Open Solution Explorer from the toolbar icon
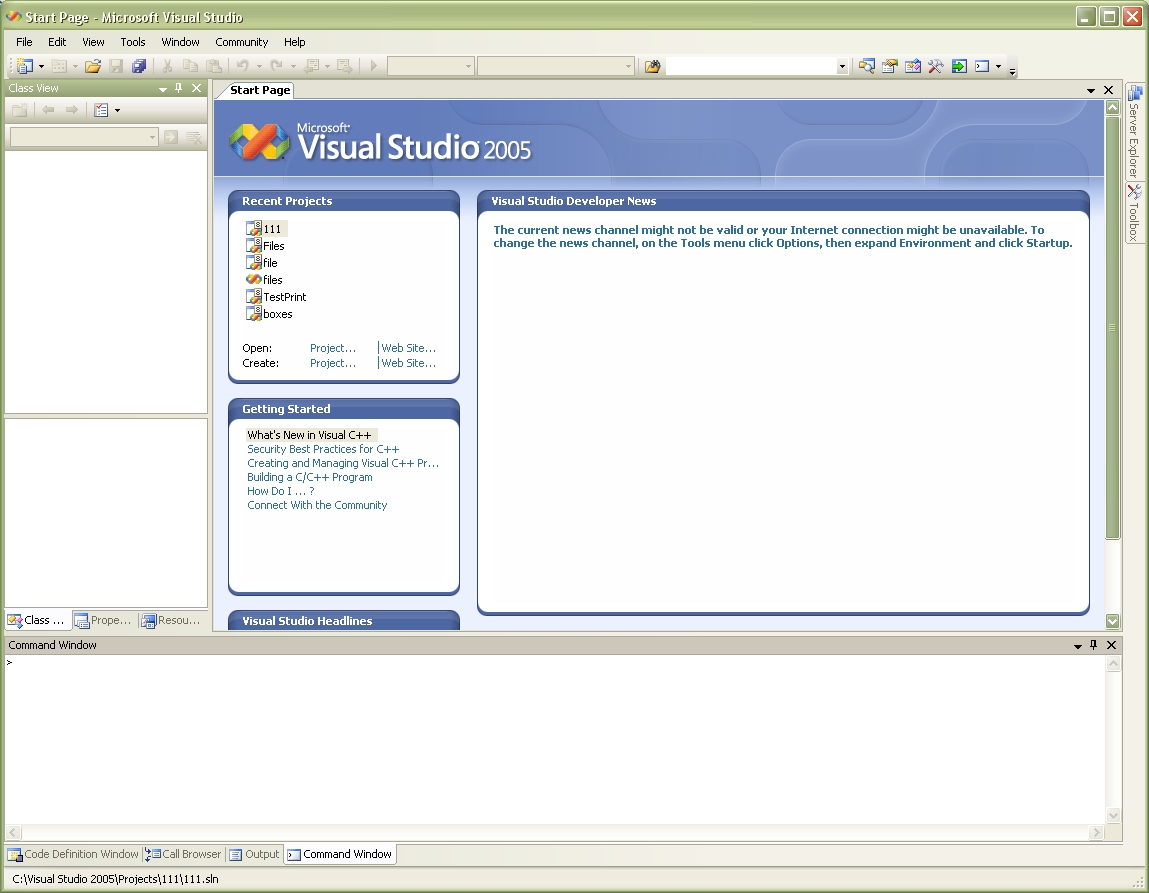The image size is (1149, 893). [866, 66]
